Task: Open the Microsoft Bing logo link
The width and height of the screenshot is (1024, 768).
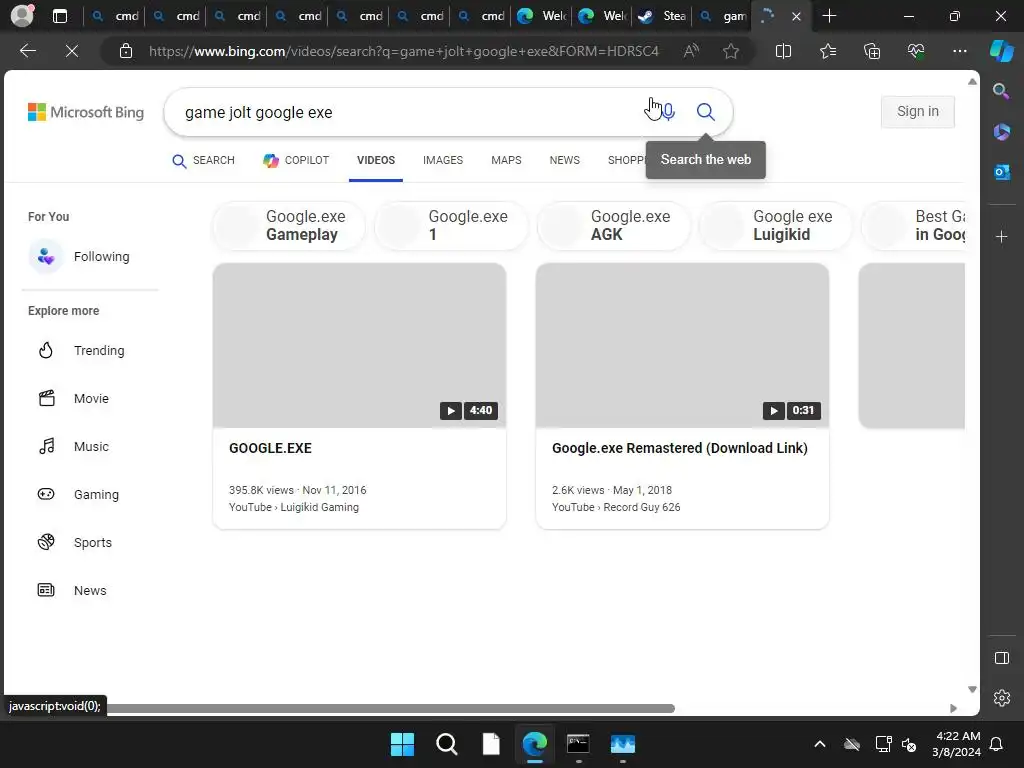Action: (86, 112)
